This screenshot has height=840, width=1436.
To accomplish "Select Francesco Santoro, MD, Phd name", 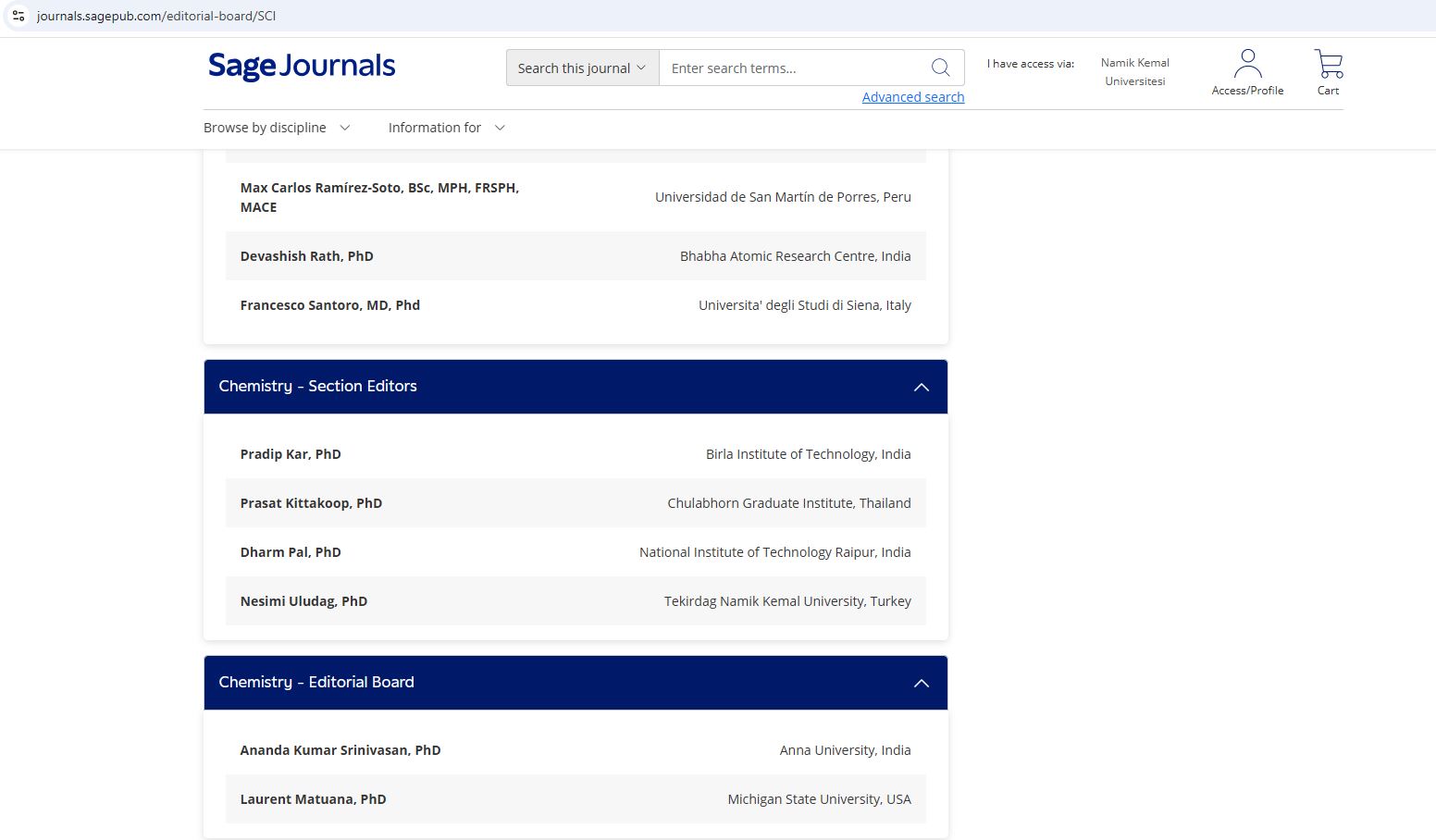I will pos(329,305).
